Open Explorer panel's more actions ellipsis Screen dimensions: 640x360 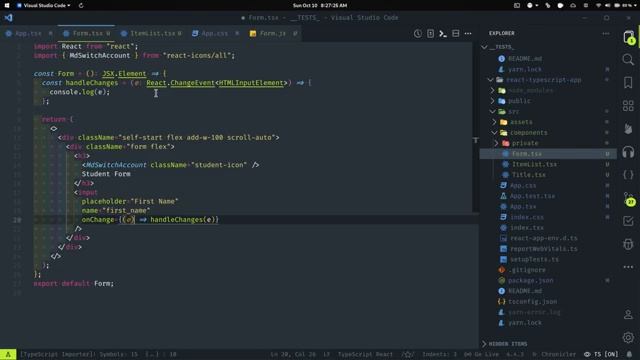tap(606, 33)
